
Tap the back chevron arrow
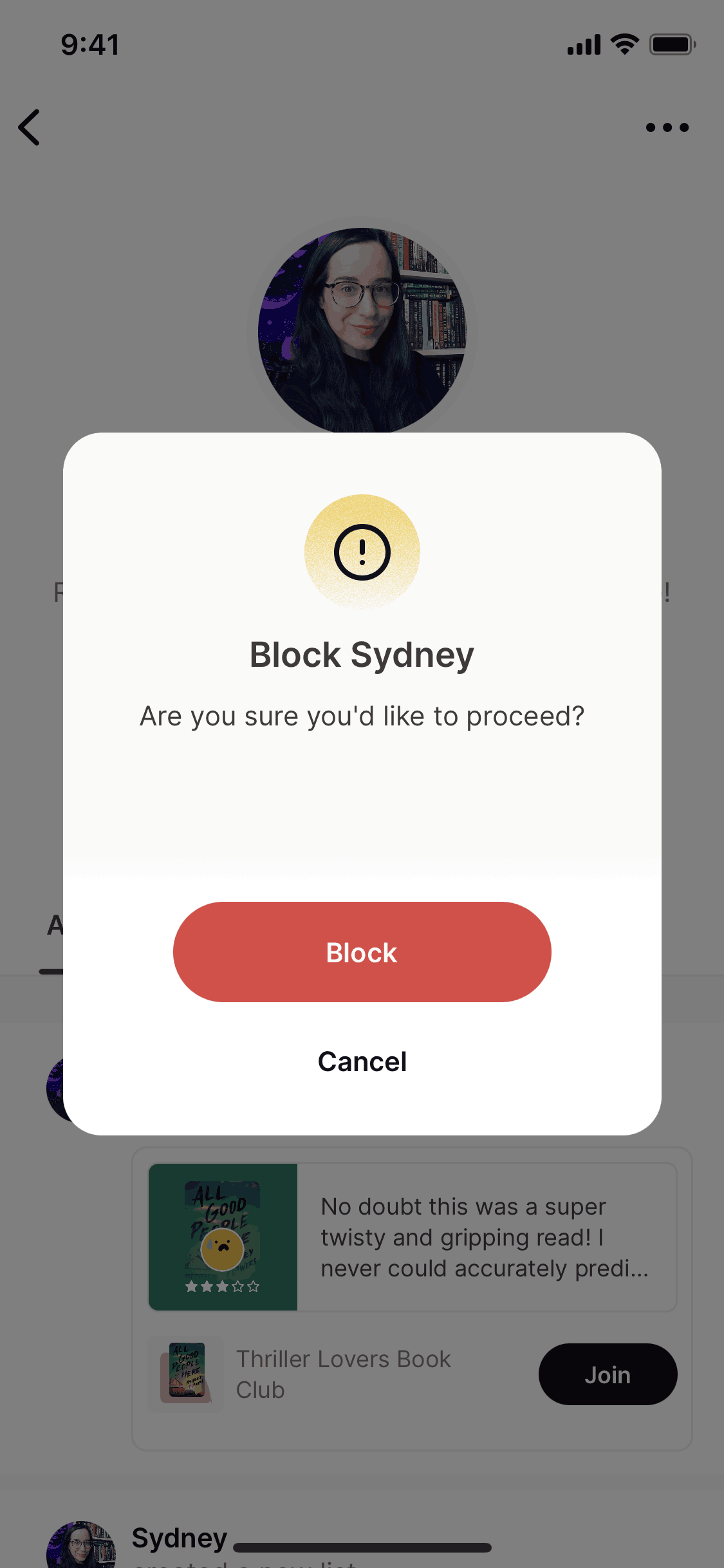click(x=30, y=127)
